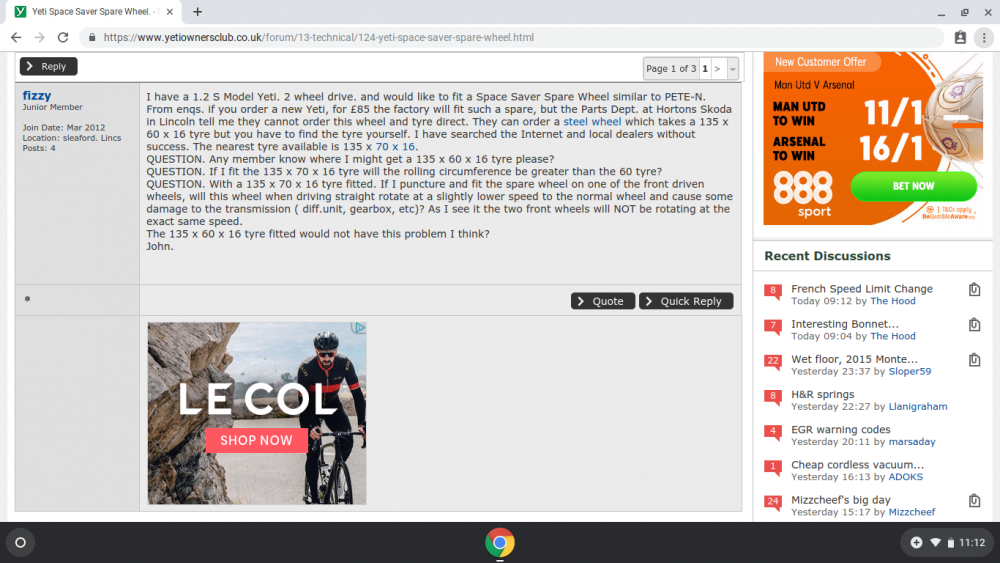Open fizzy's user profile
Screen dimensions: 1000x563
pos(37,95)
